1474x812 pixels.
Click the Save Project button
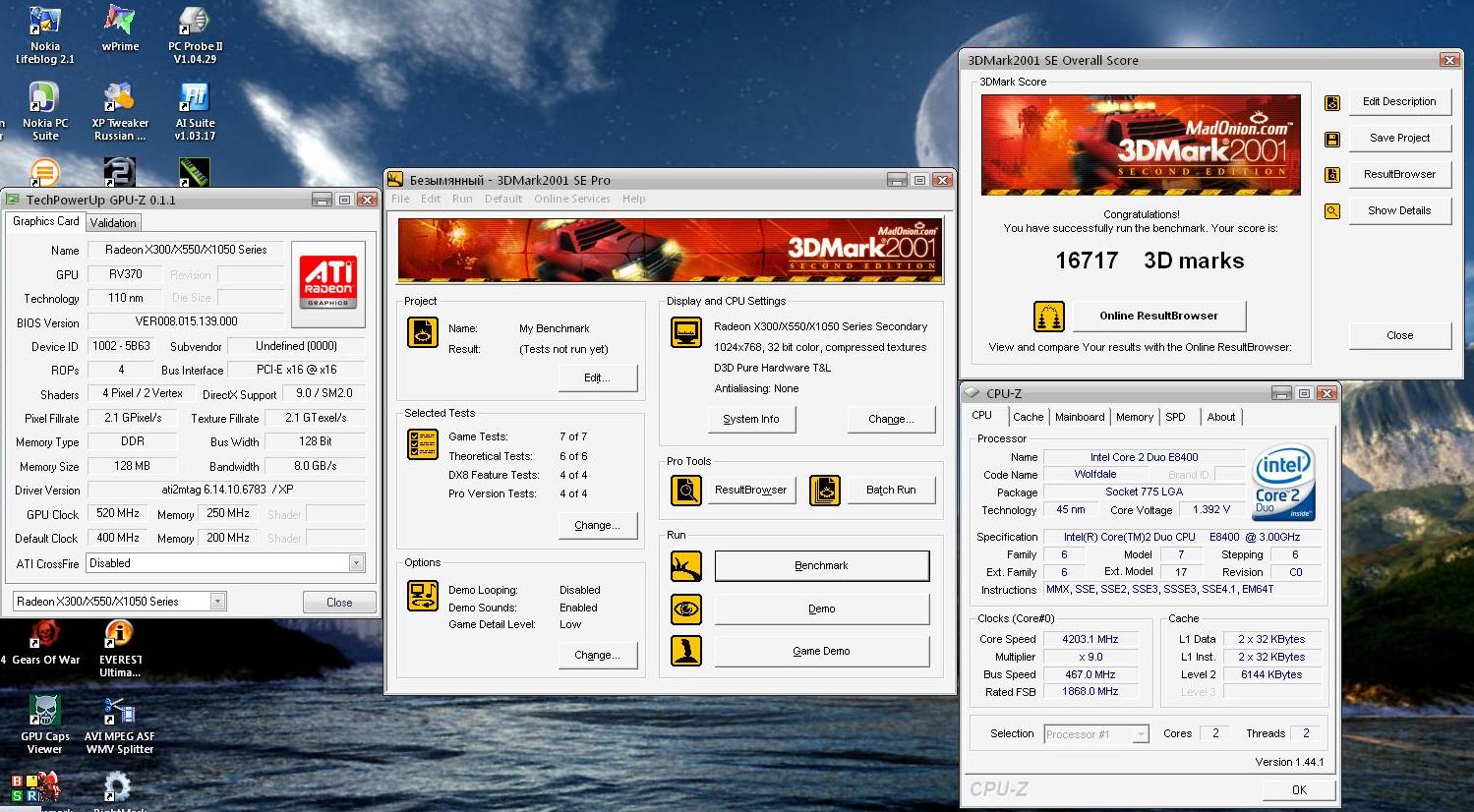pos(1399,138)
